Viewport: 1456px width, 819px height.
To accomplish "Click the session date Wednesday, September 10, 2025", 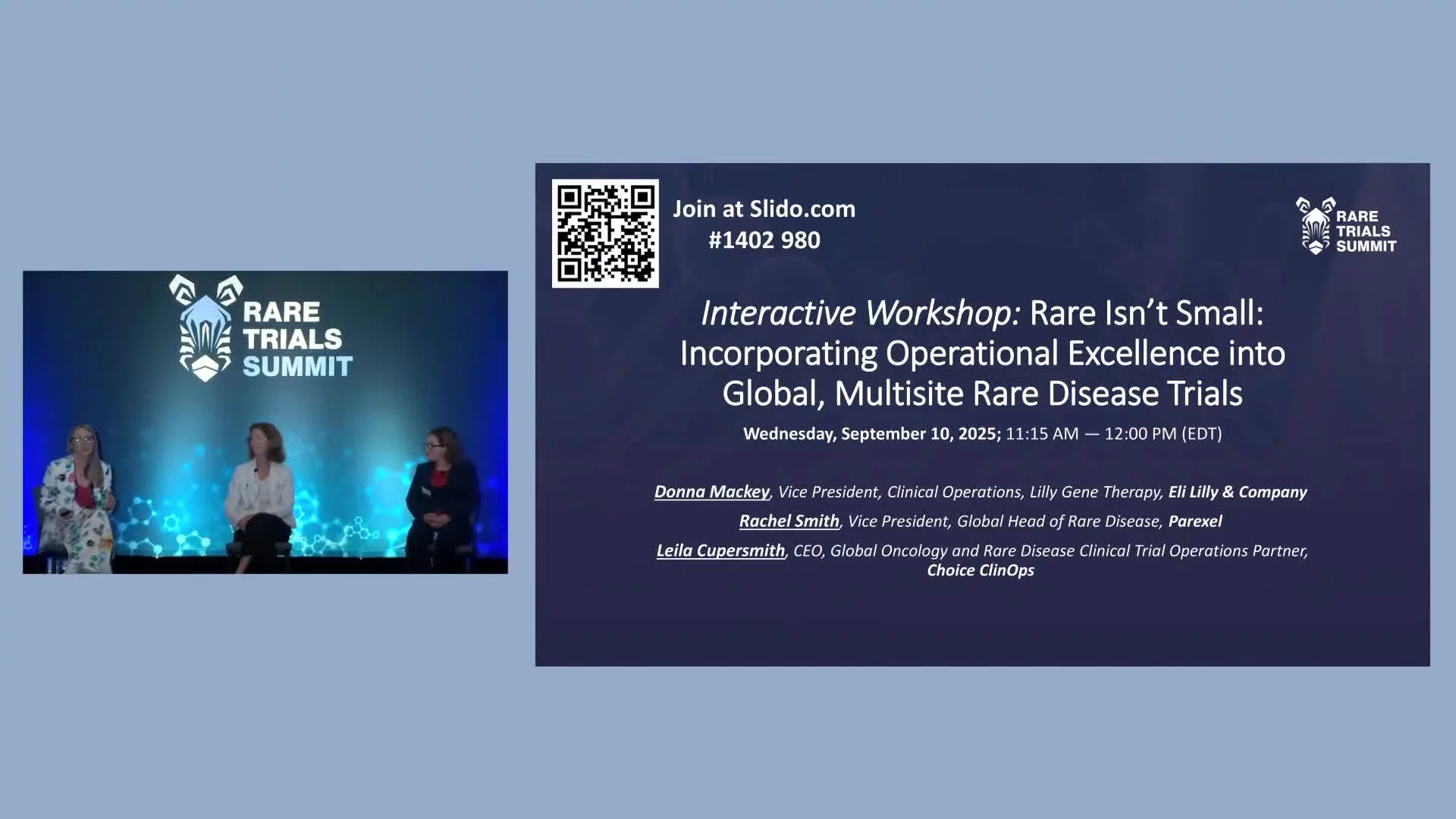I will point(871,434).
